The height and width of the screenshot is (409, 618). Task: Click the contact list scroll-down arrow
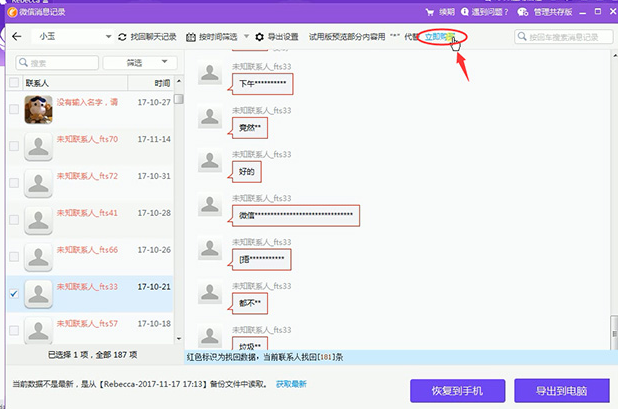pos(179,338)
